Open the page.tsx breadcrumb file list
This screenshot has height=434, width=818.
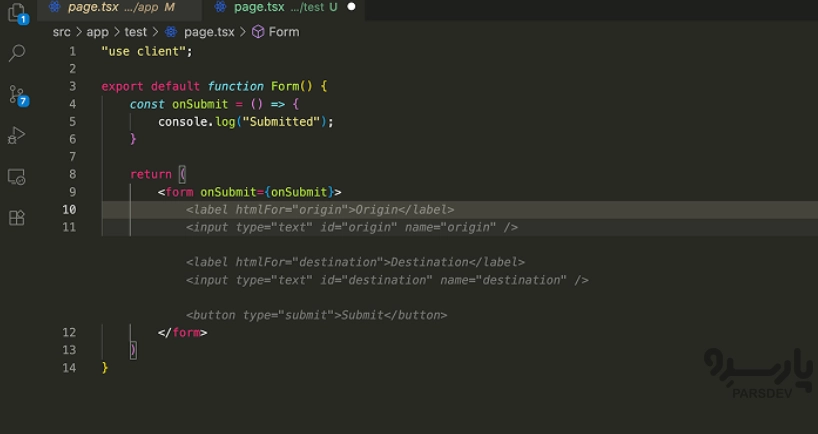point(208,32)
